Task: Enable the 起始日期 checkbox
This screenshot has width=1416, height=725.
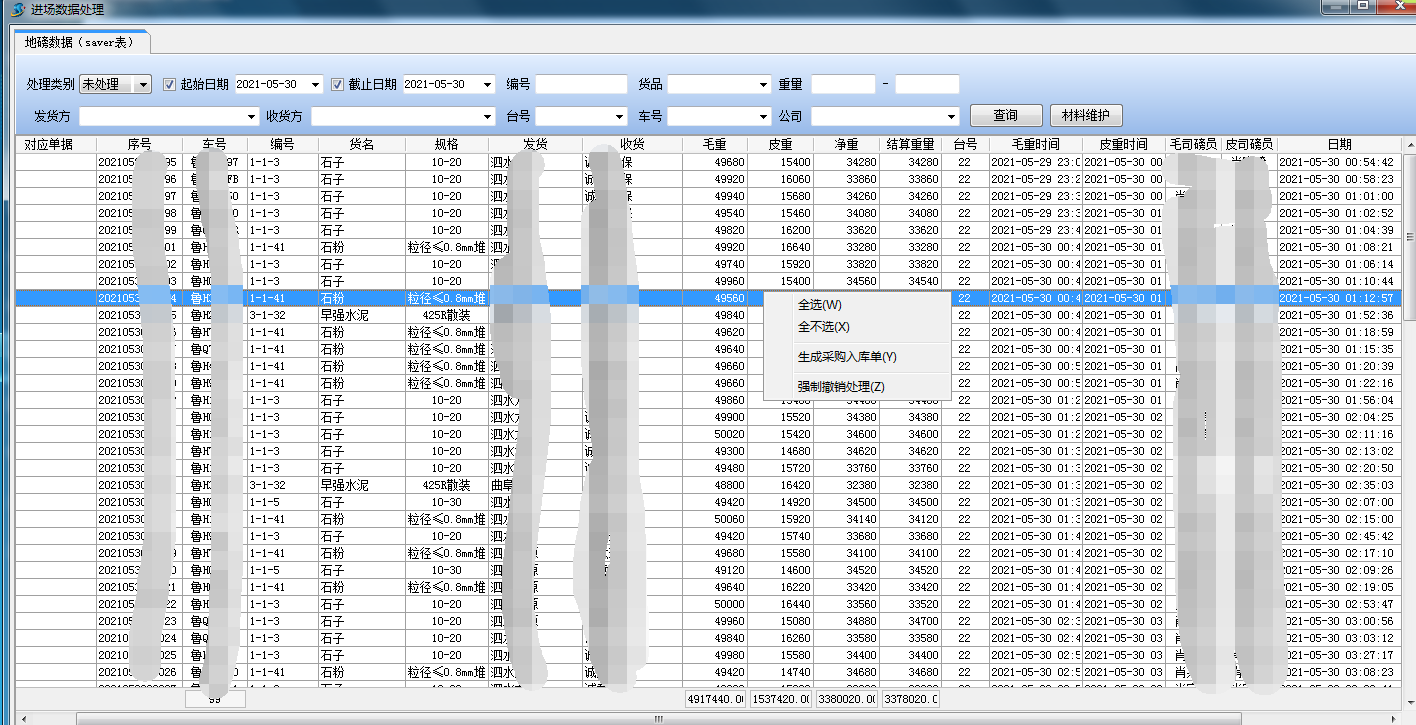Action: (x=169, y=85)
